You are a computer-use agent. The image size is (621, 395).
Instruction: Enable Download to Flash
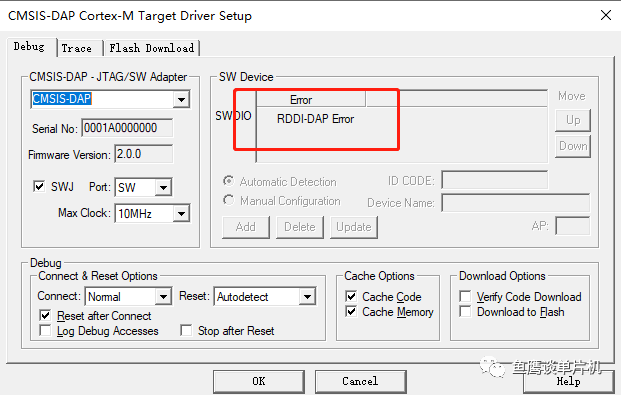click(465, 311)
